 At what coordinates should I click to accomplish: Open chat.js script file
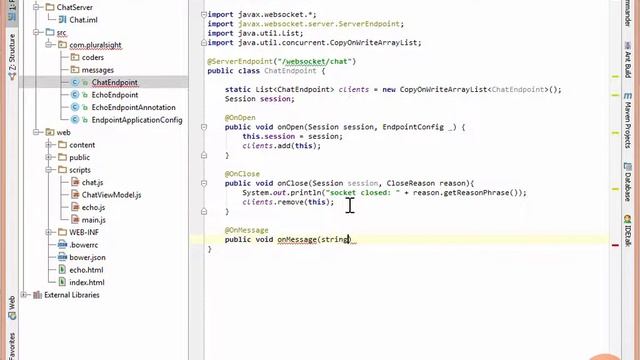point(92,182)
